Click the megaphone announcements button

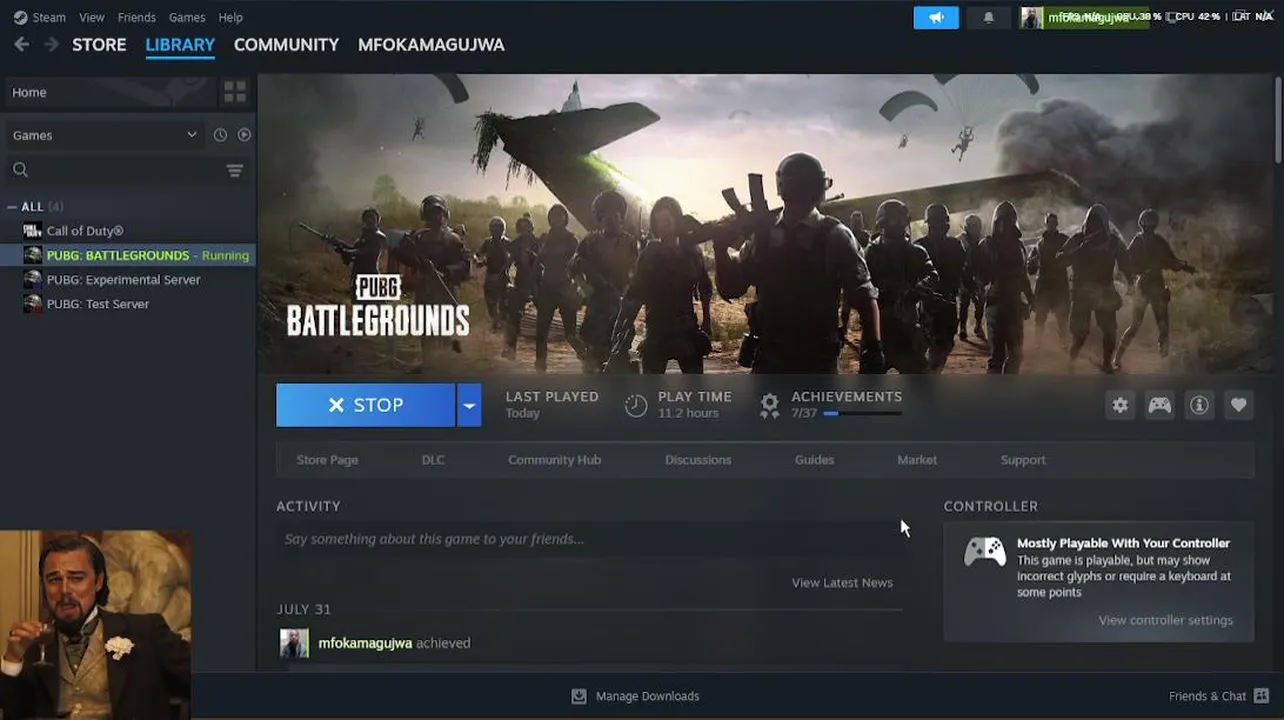coord(936,17)
